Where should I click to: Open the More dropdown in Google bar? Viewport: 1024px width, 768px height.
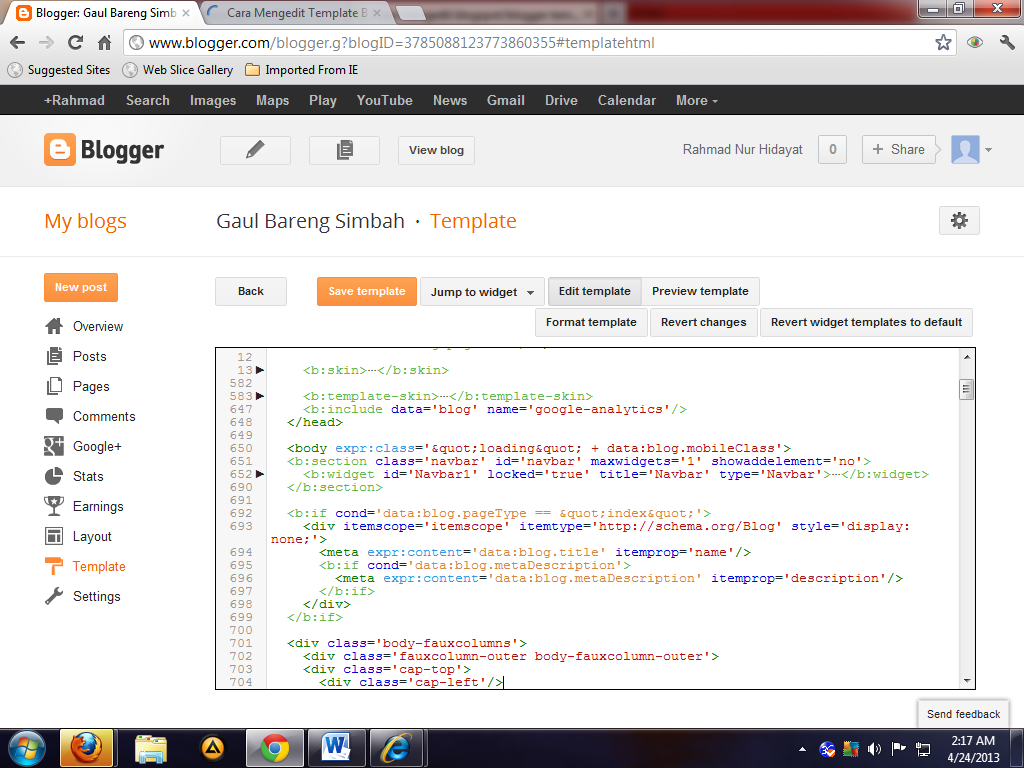[697, 101]
